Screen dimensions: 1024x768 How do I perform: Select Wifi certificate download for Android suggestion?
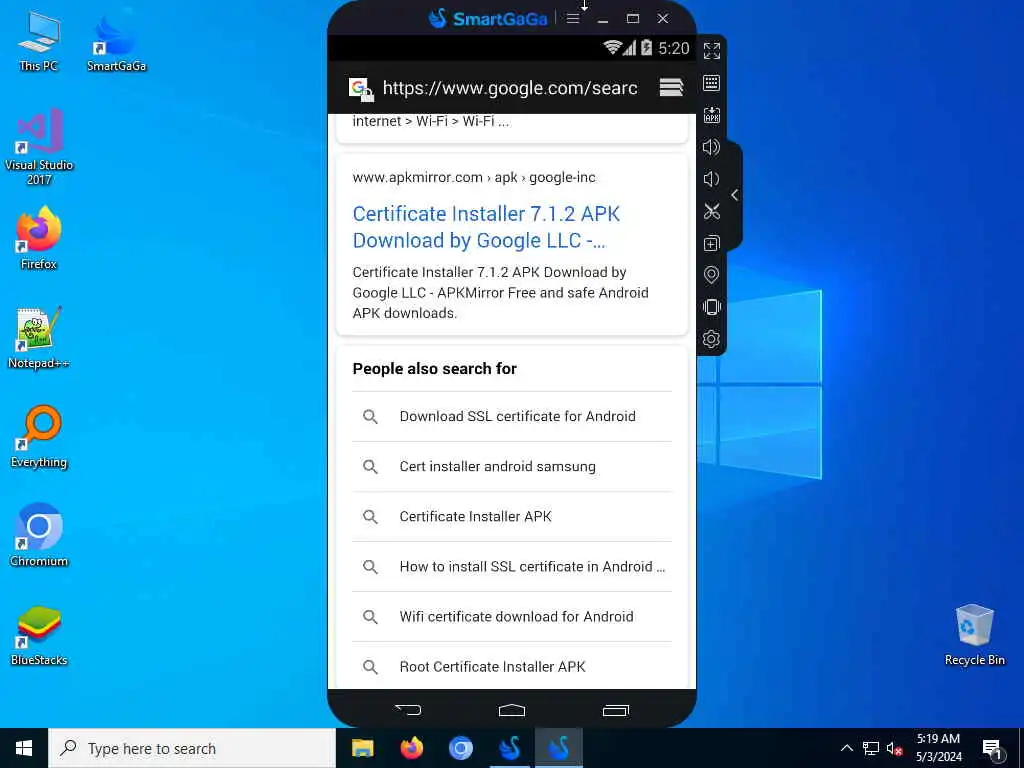click(512, 617)
